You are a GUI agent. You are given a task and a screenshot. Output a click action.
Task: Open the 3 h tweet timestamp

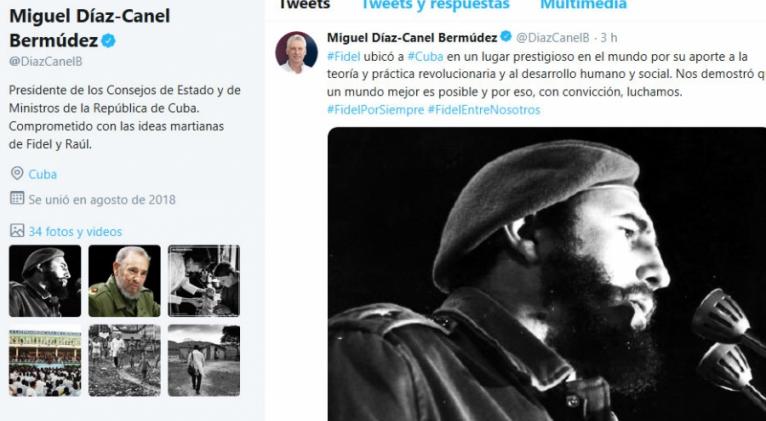point(609,38)
